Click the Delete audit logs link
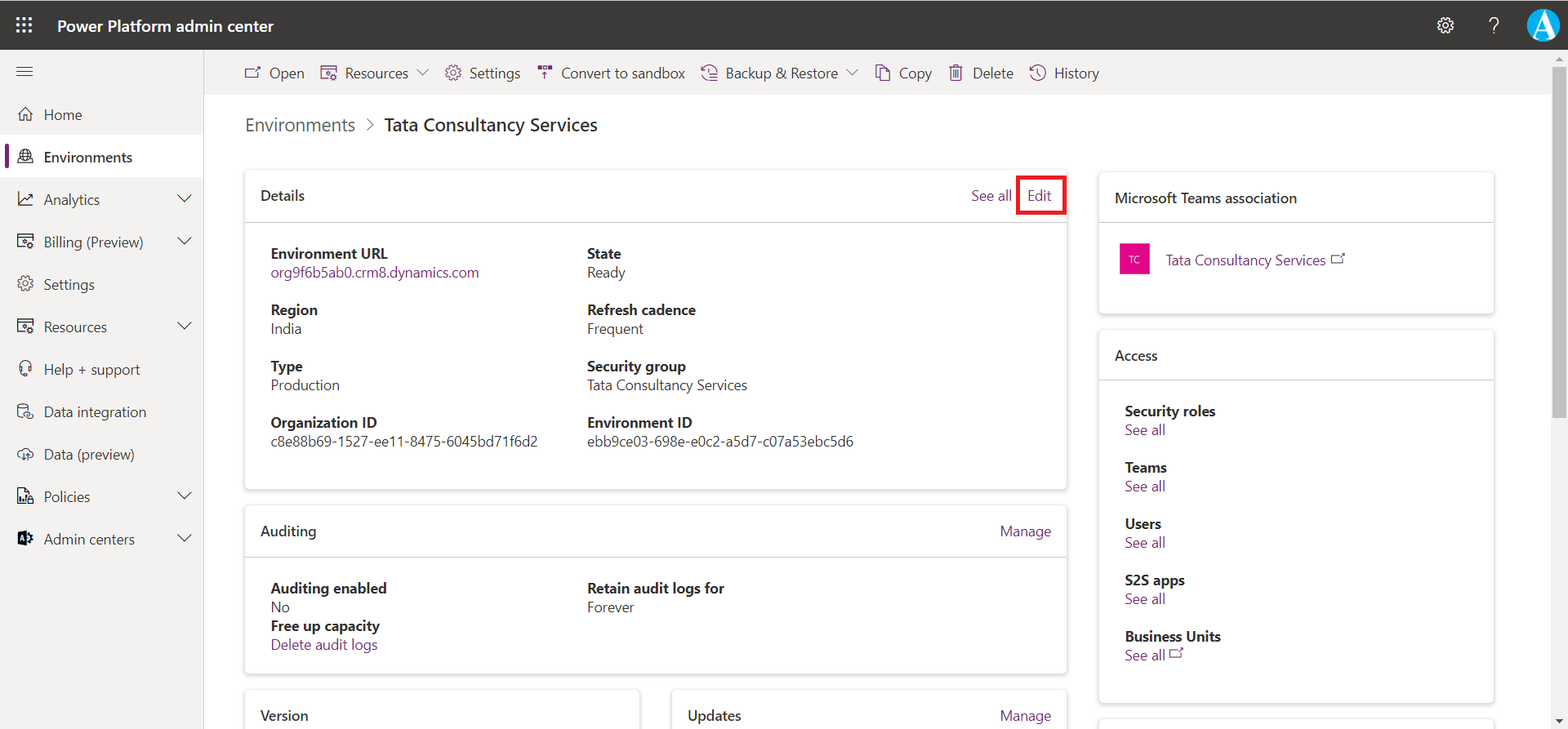This screenshot has height=729, width=1568. (x=324, y=645)
